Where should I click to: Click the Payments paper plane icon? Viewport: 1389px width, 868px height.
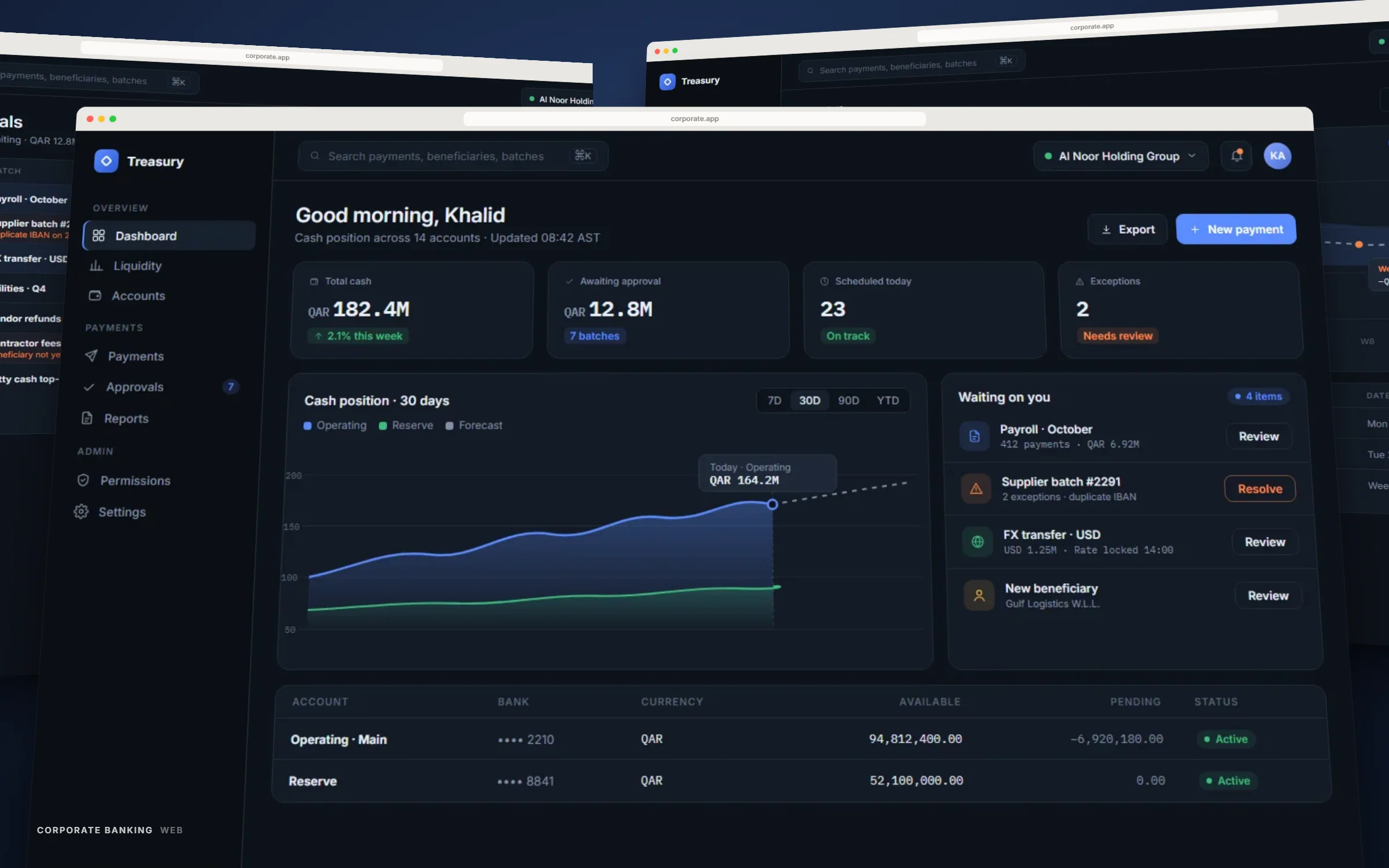[91, 355]
